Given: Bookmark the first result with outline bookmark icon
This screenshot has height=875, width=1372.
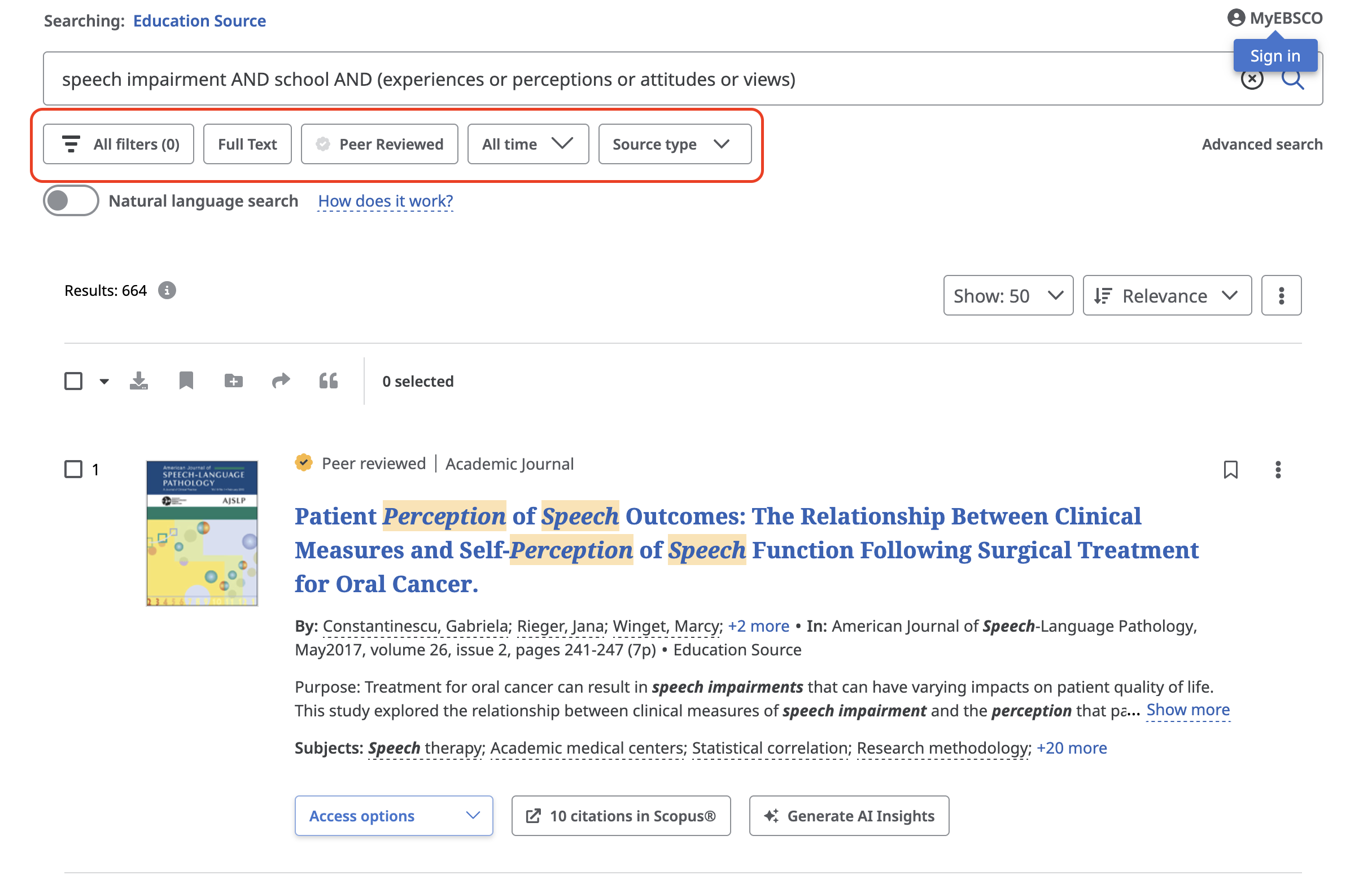Looking at the screenshot, I should coord(1230,470).
